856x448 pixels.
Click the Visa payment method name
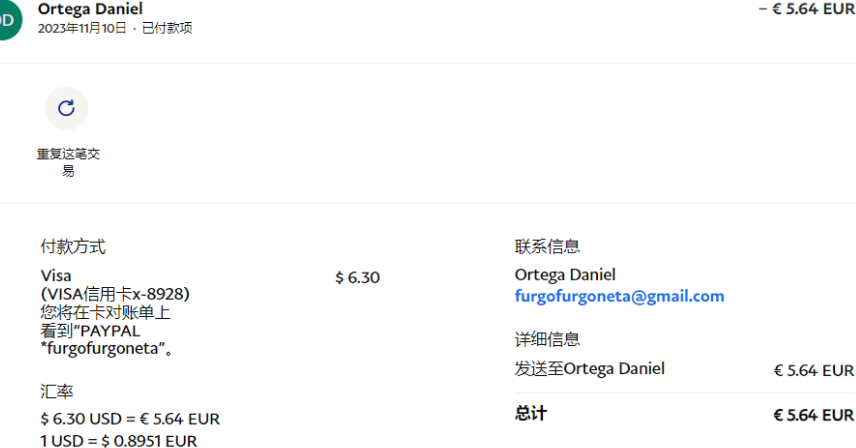(56, 276)
